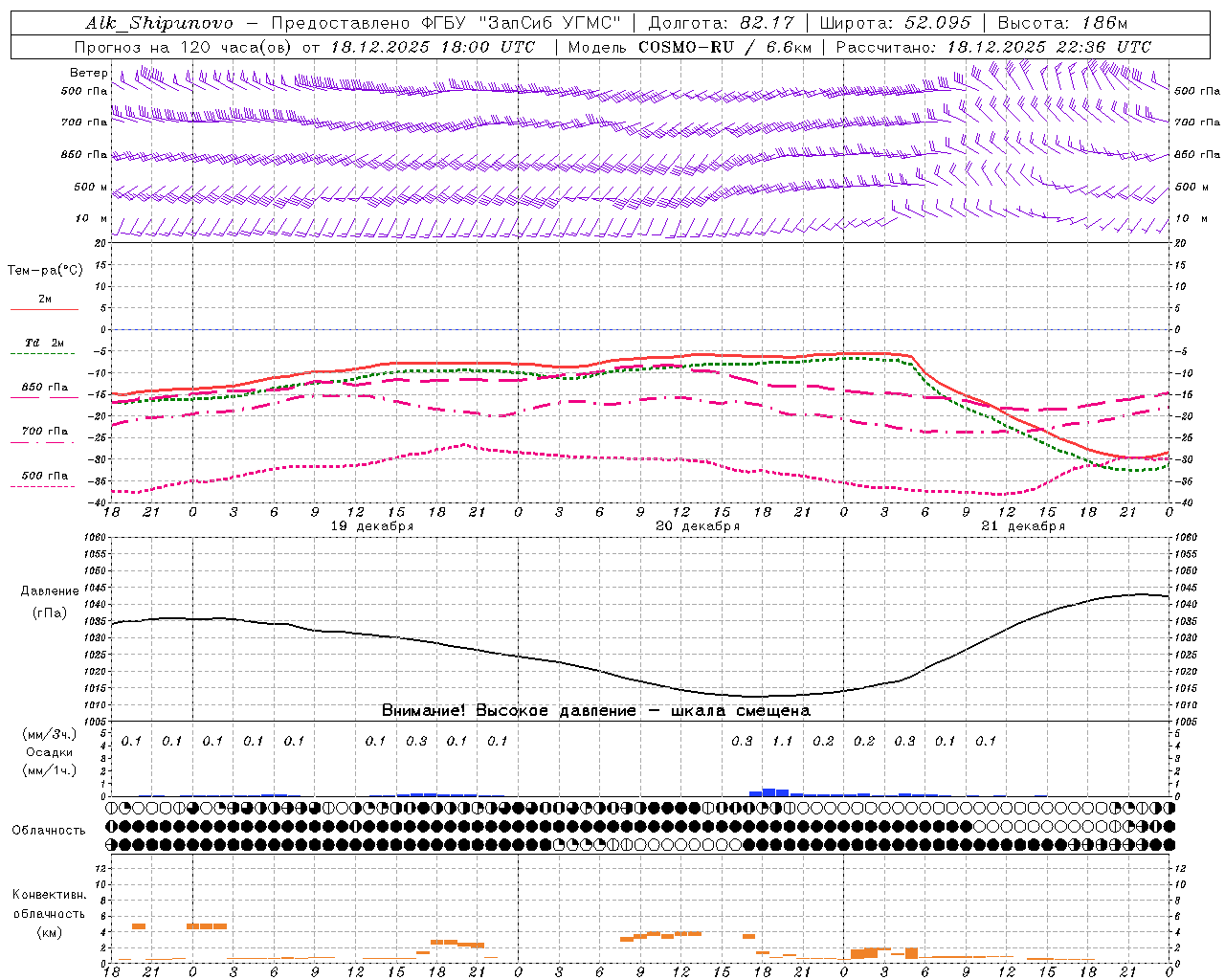Select the model label COSMO-RU / 6.6км
This screenshot has height=980, width=1225.
724,47
